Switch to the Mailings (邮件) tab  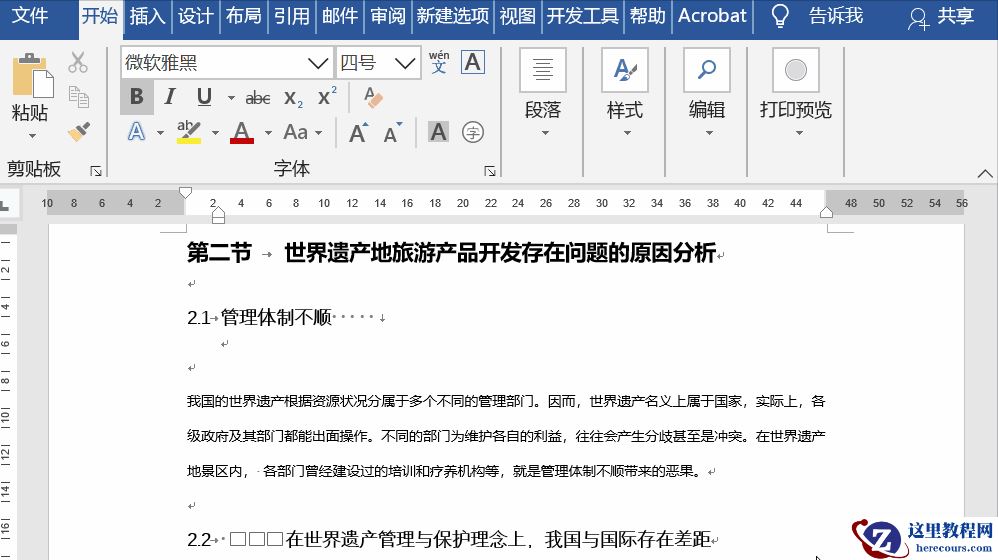click(x=340, y=15)
